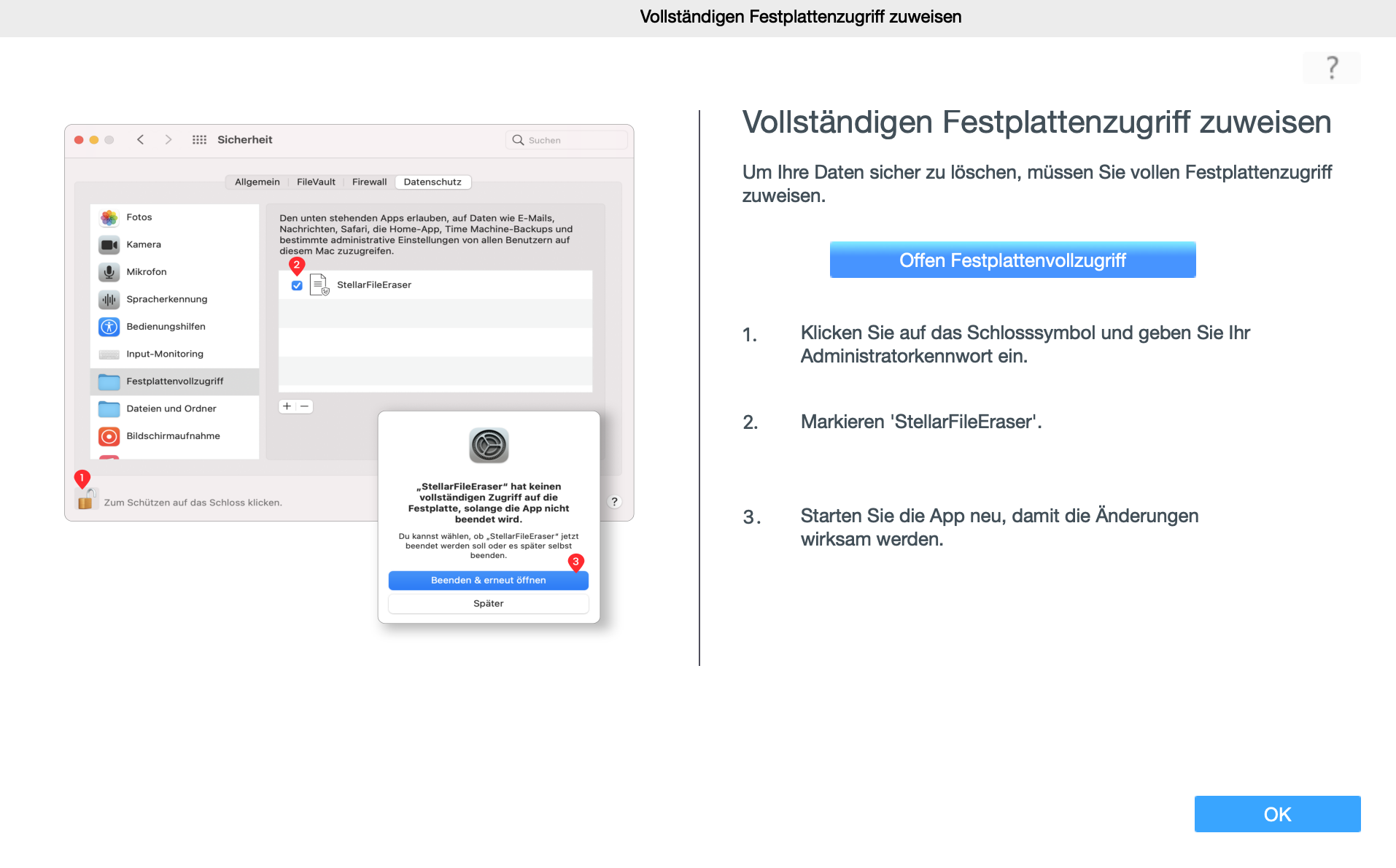Click the 'Sicherheit' window title text
Viewport: 1396px width, 868px height.
(x=244, y=139)
